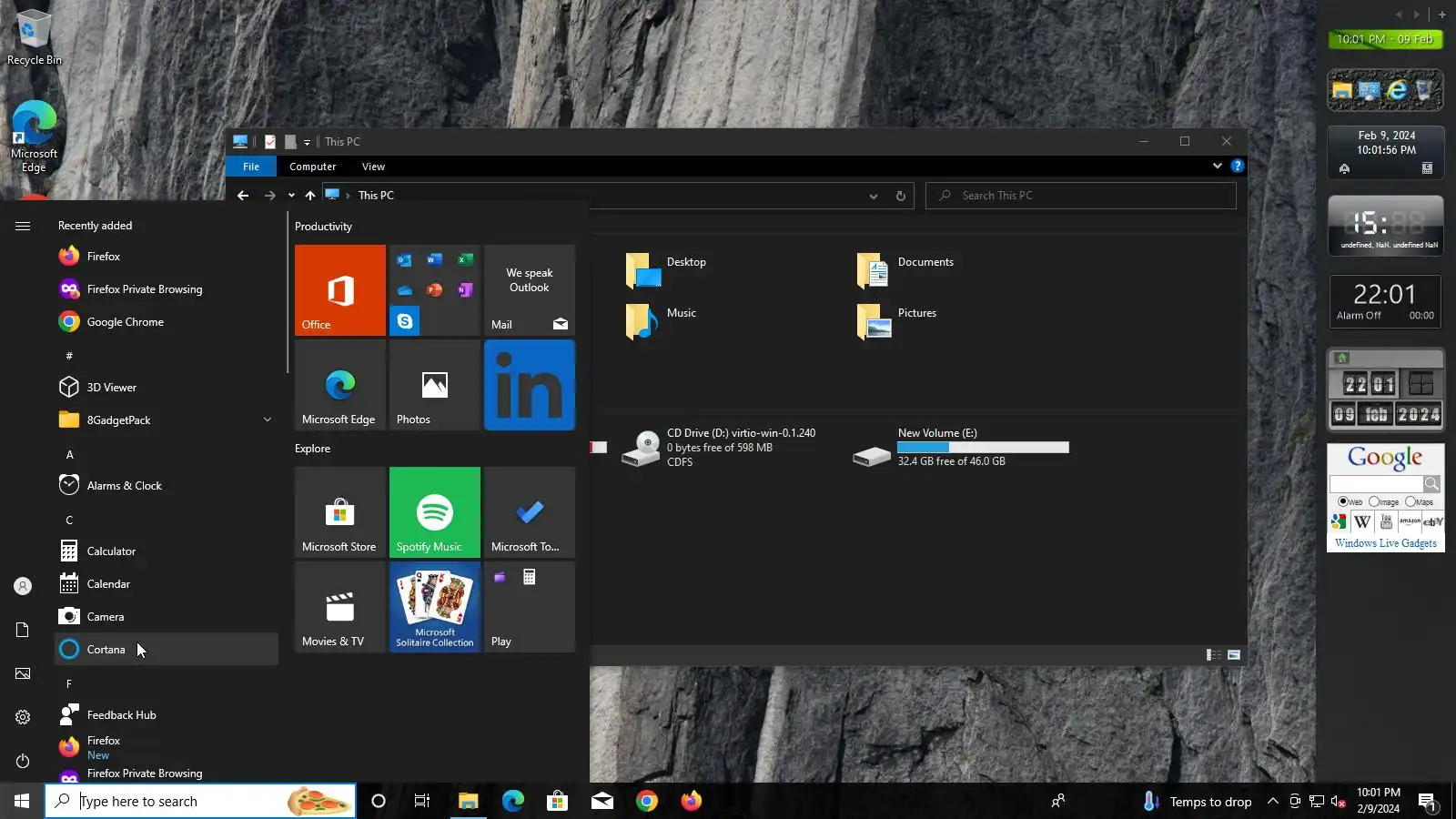1456x819 pixels.
Task: Click the Start button
Action: 22,801
